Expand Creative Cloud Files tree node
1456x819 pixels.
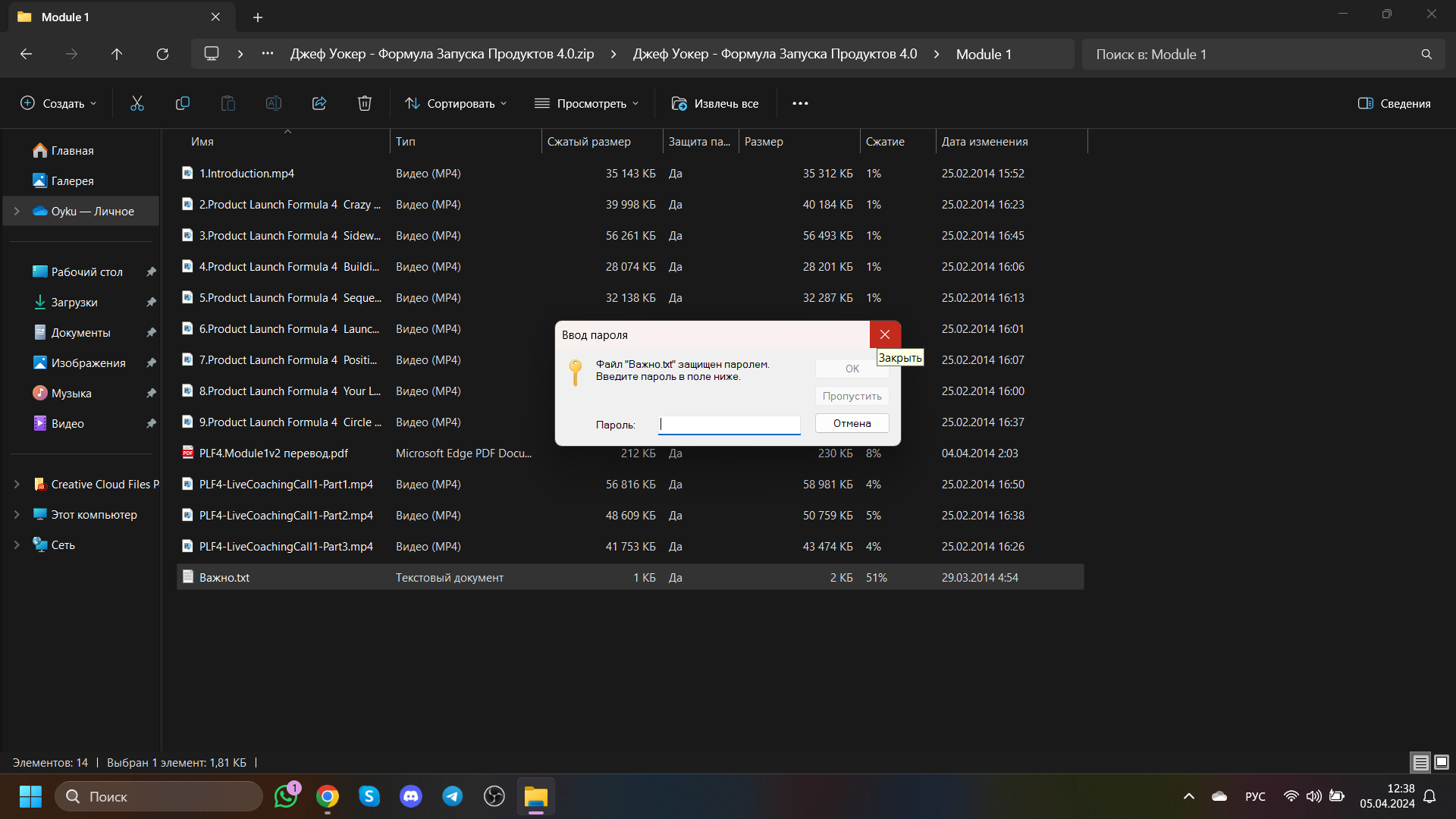pyautogui.click(x=17, y=484)
